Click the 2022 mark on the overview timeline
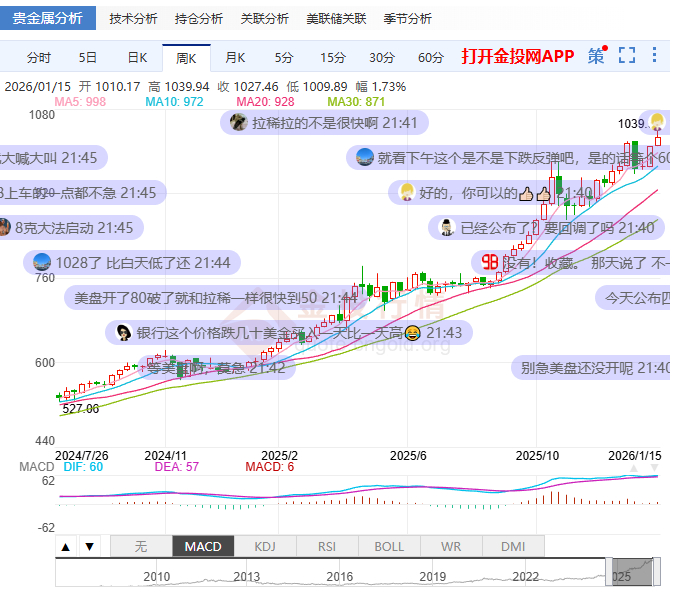The width and height of the screenshot is (684, 598). tap(526, 577)
